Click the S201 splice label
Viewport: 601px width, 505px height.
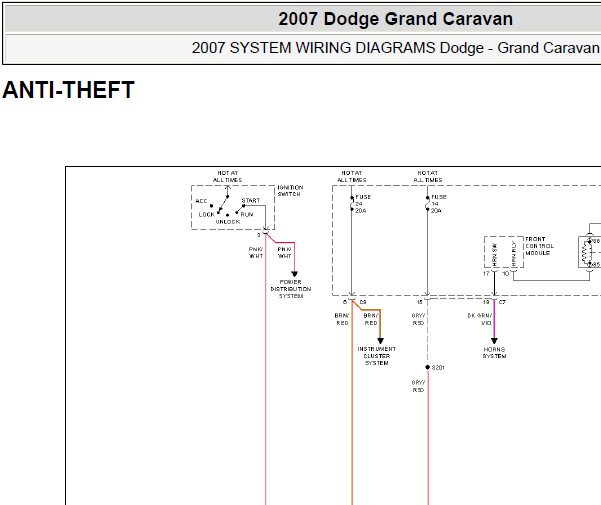pos(438,367)
